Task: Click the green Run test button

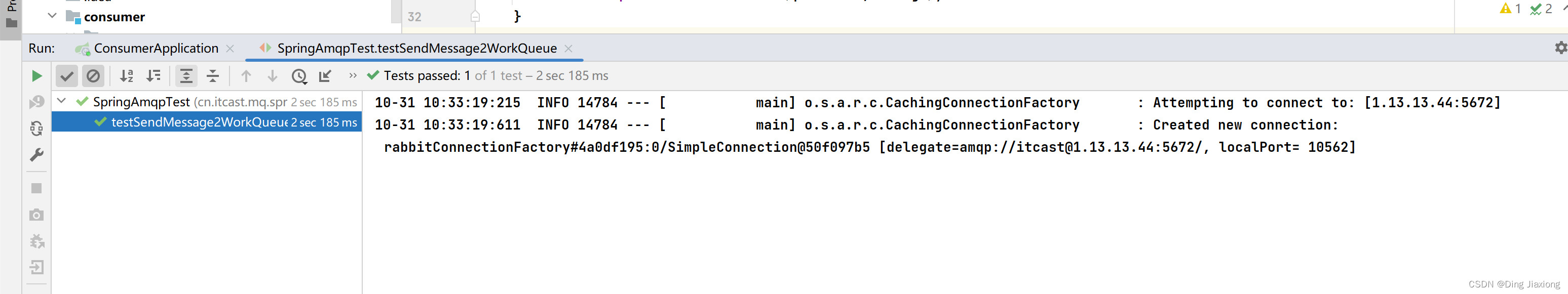Action: point(36,76)
